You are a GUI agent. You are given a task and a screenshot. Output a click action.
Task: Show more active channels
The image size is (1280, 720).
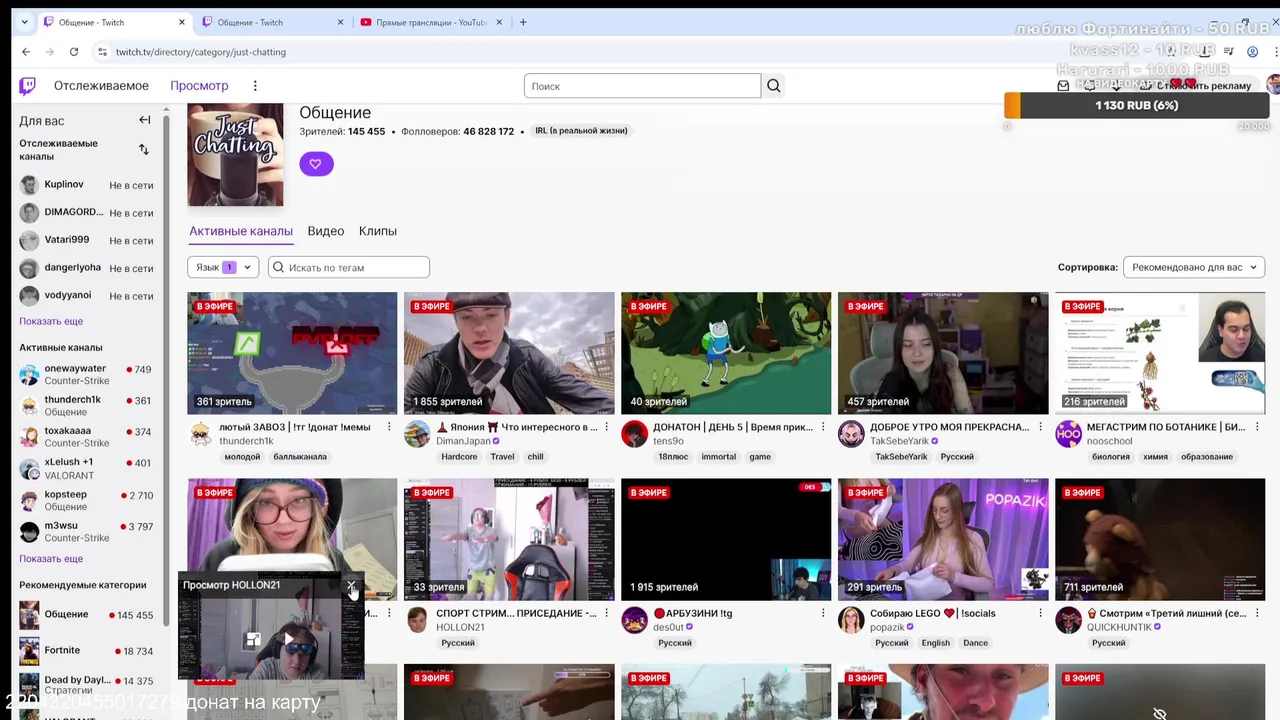point(51,559)
